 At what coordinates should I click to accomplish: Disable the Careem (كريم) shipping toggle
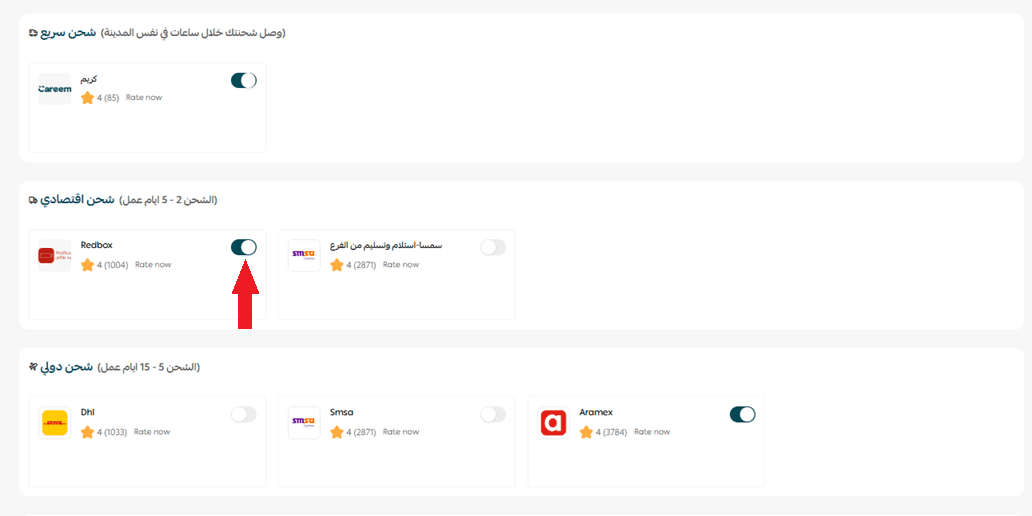point(243,80)
